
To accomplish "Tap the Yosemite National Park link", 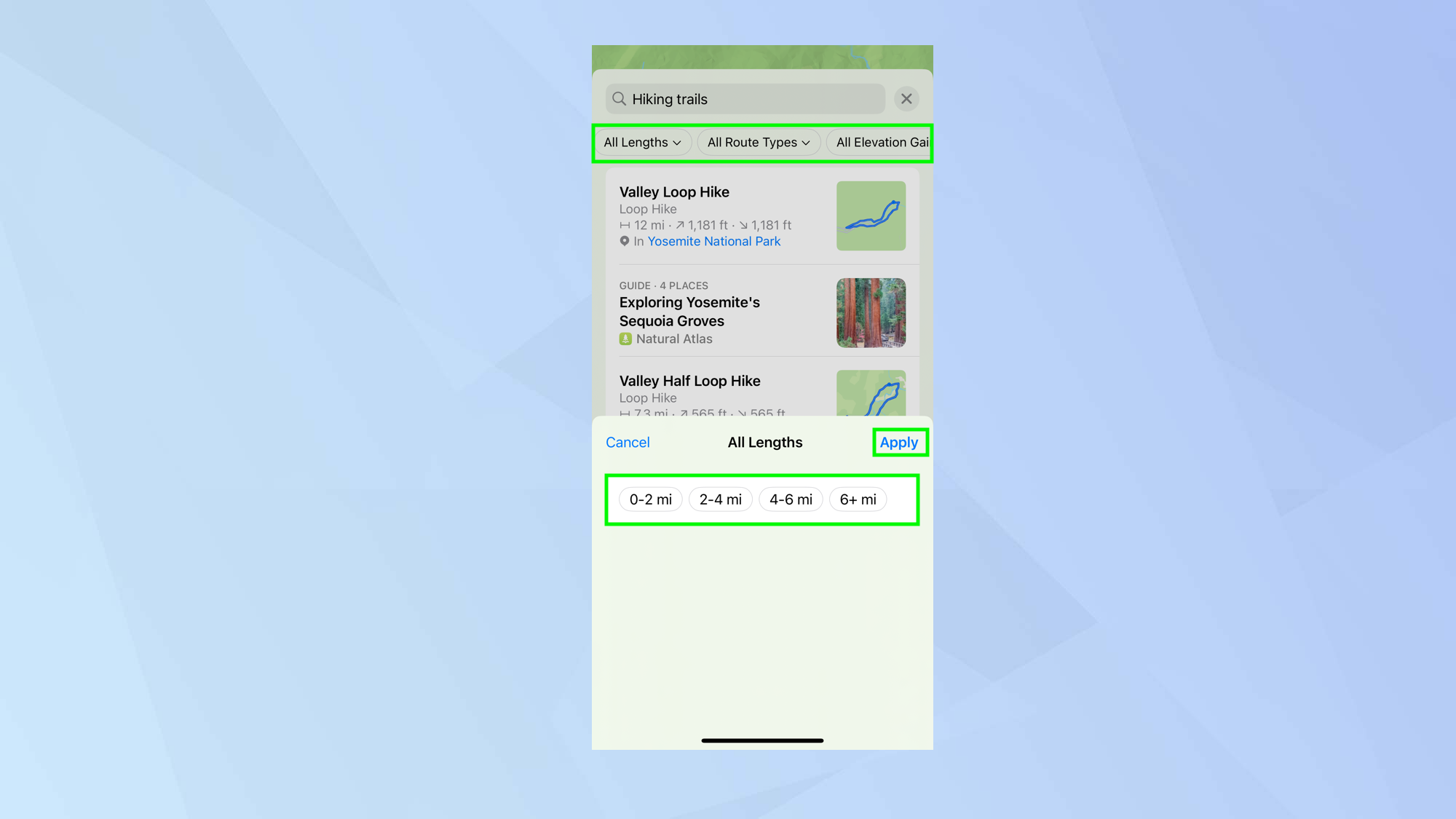I will (712, 241).
